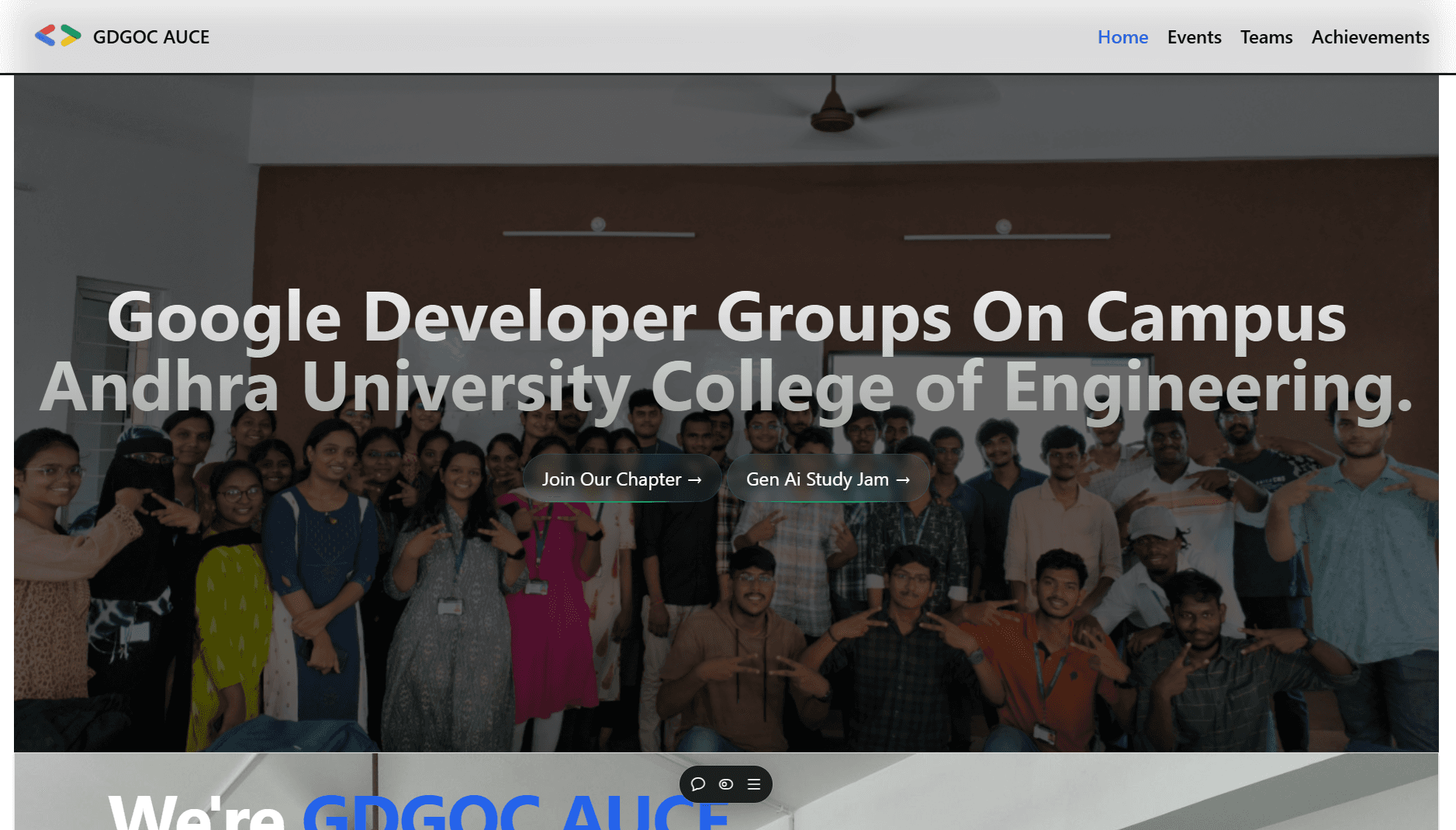Screen dimensions: 1456x830
Task: Click the Join Our Chapter button
Action: [x=622, y=479]
